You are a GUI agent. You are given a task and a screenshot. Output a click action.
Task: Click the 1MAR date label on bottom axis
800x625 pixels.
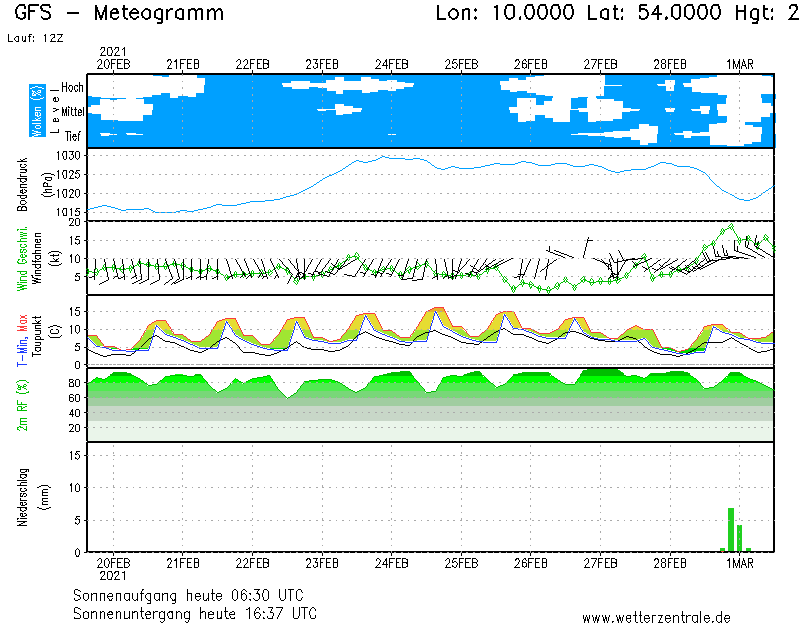point(739,563)
